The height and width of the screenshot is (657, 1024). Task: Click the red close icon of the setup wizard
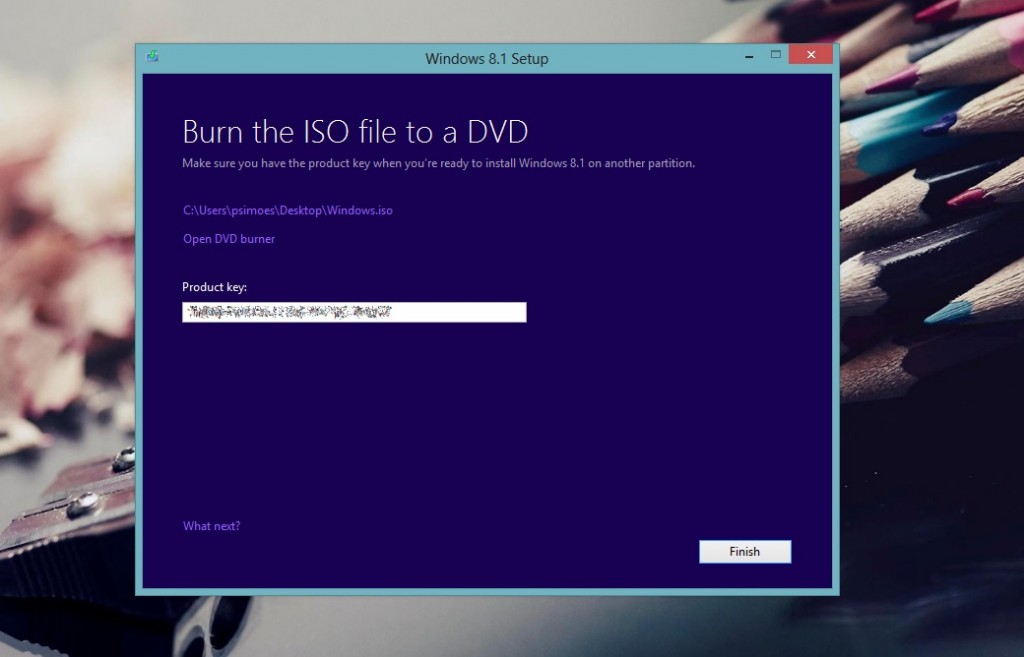click(810, 54)
